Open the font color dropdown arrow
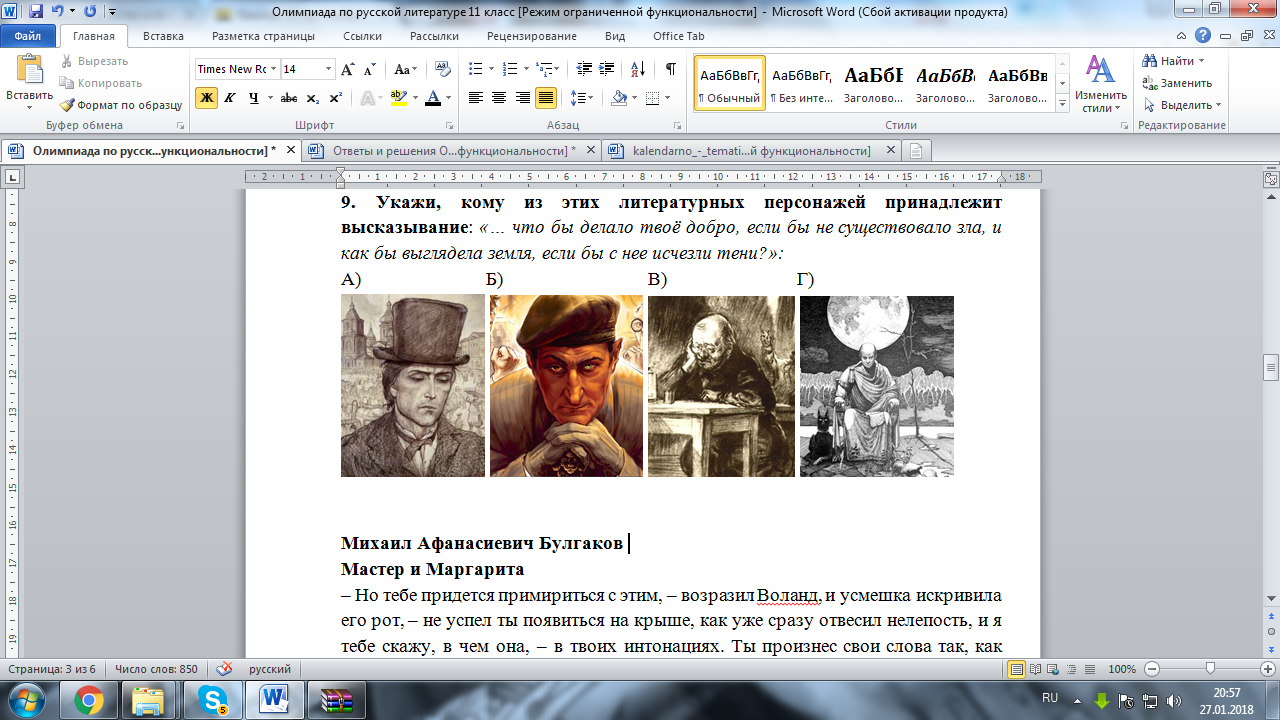This screenshot has width=1280, height=720. [448, 98]
